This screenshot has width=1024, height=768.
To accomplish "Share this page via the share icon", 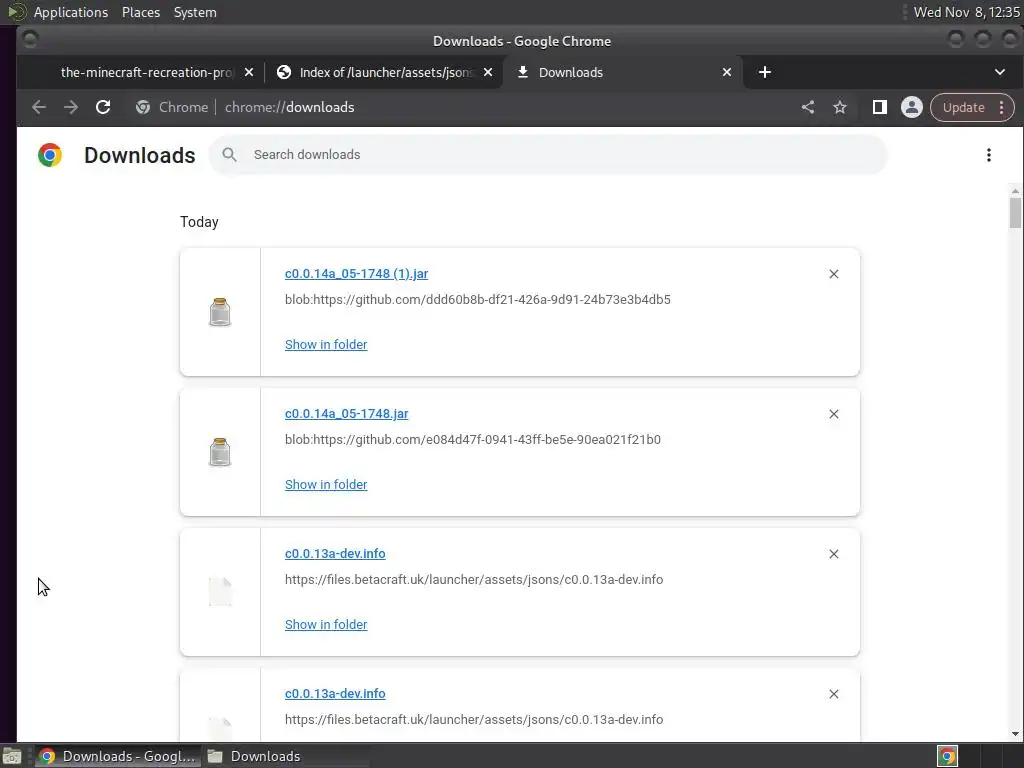I will 808,107.
